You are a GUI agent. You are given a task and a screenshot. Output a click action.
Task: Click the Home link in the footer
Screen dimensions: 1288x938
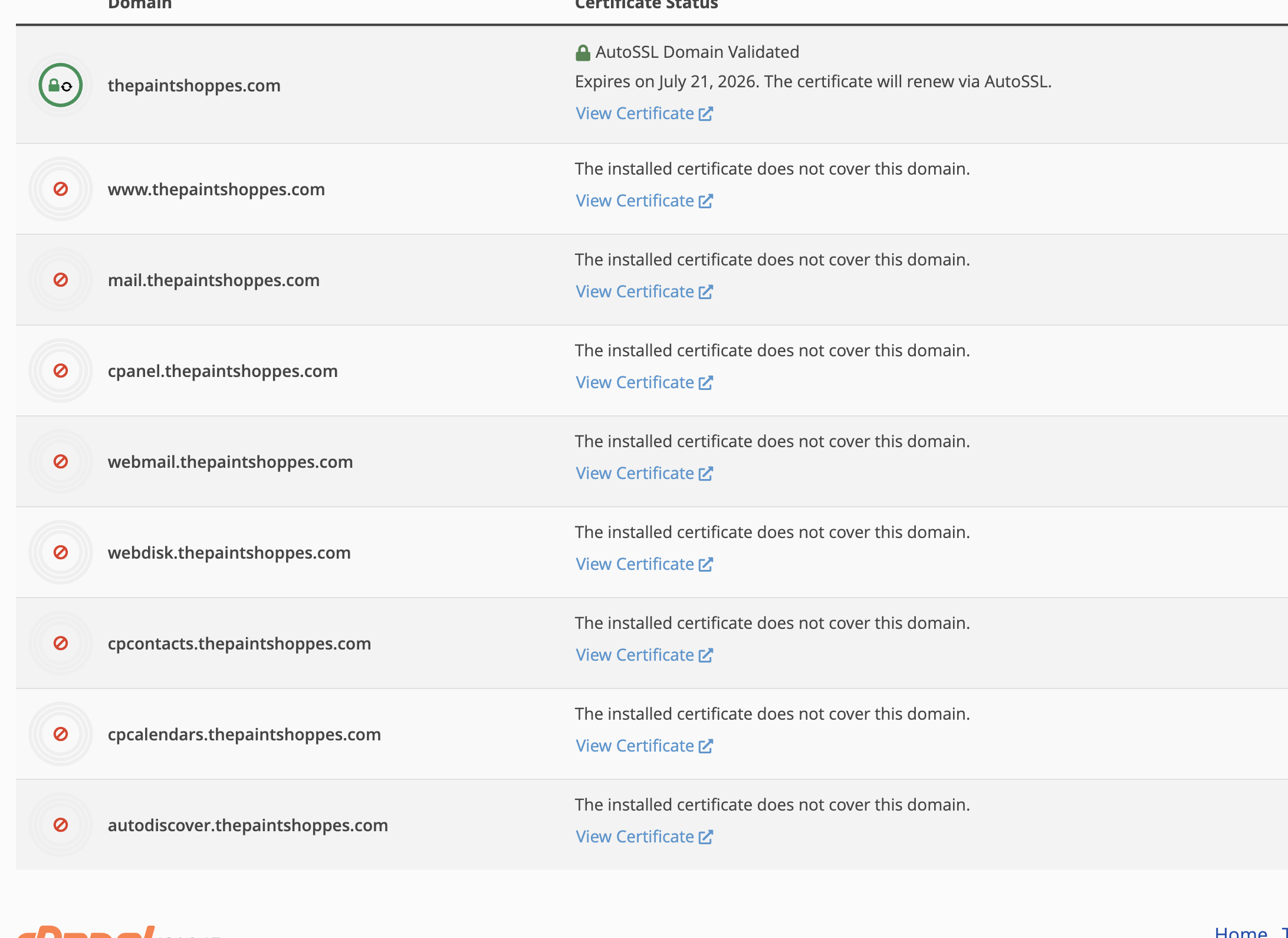point(1240,933)
